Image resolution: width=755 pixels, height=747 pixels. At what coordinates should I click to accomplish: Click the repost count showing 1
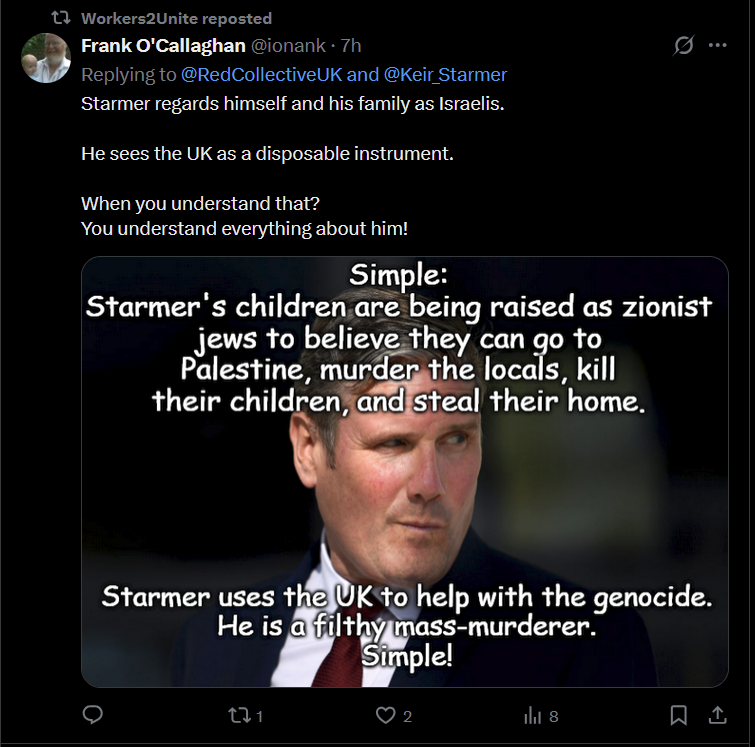260,717
